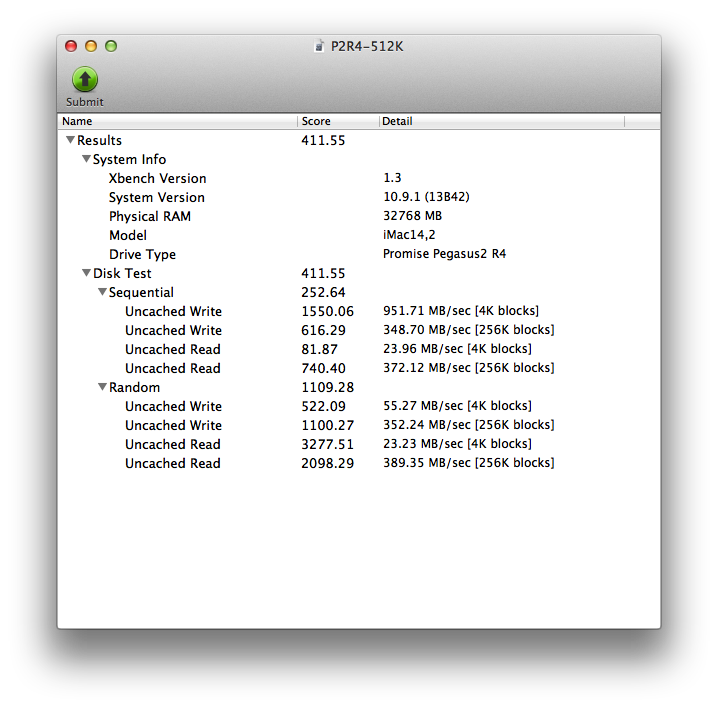The height and width of the screenshot is (708, 718).
Task: Select the Physical RAM row
Action: 359,216
